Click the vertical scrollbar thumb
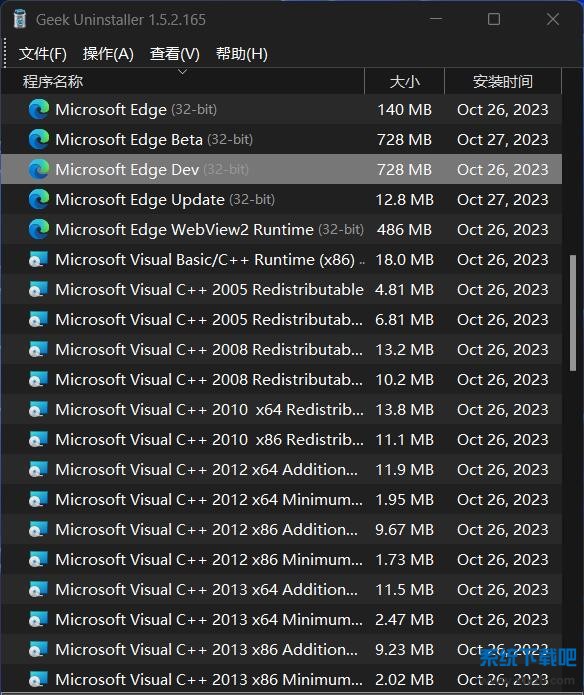Screen dimensions: 584x695 pos(573,313)
